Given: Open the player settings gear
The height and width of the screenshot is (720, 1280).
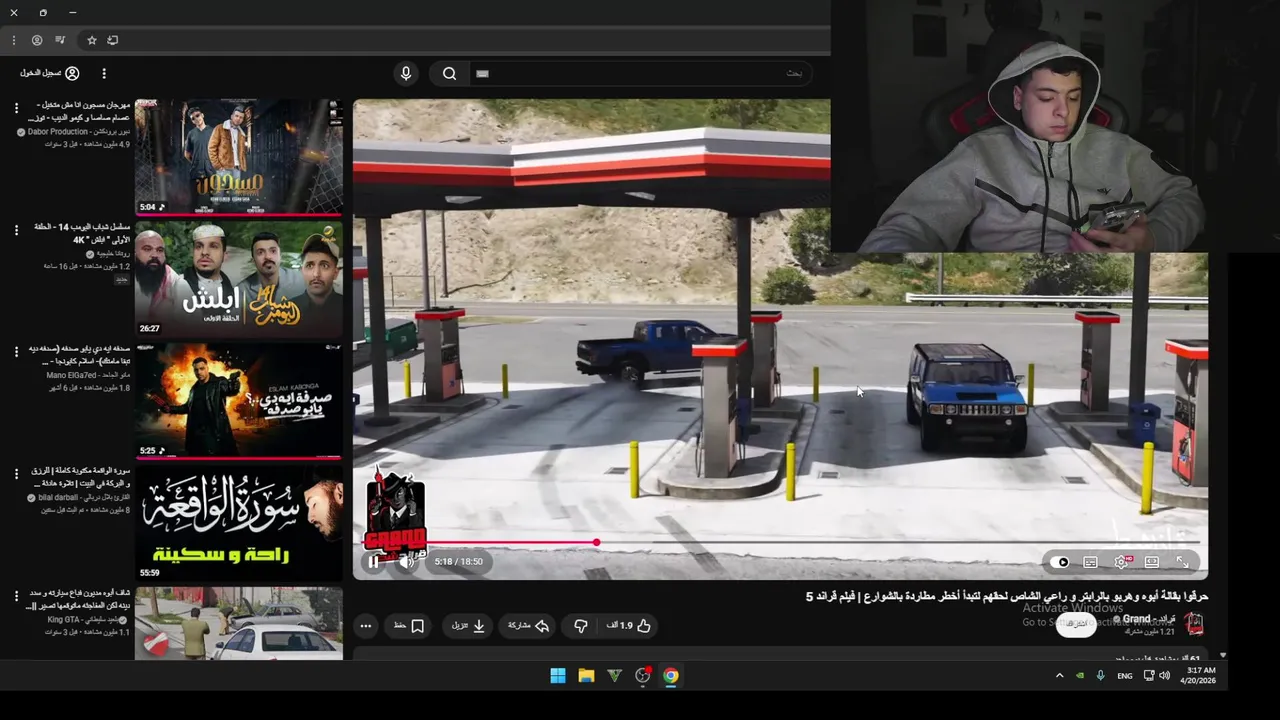Looking at the screenshot, I should point(1121,562).
